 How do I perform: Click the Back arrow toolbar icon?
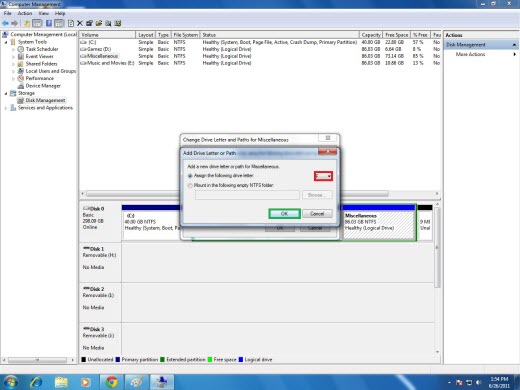point(5,23)
